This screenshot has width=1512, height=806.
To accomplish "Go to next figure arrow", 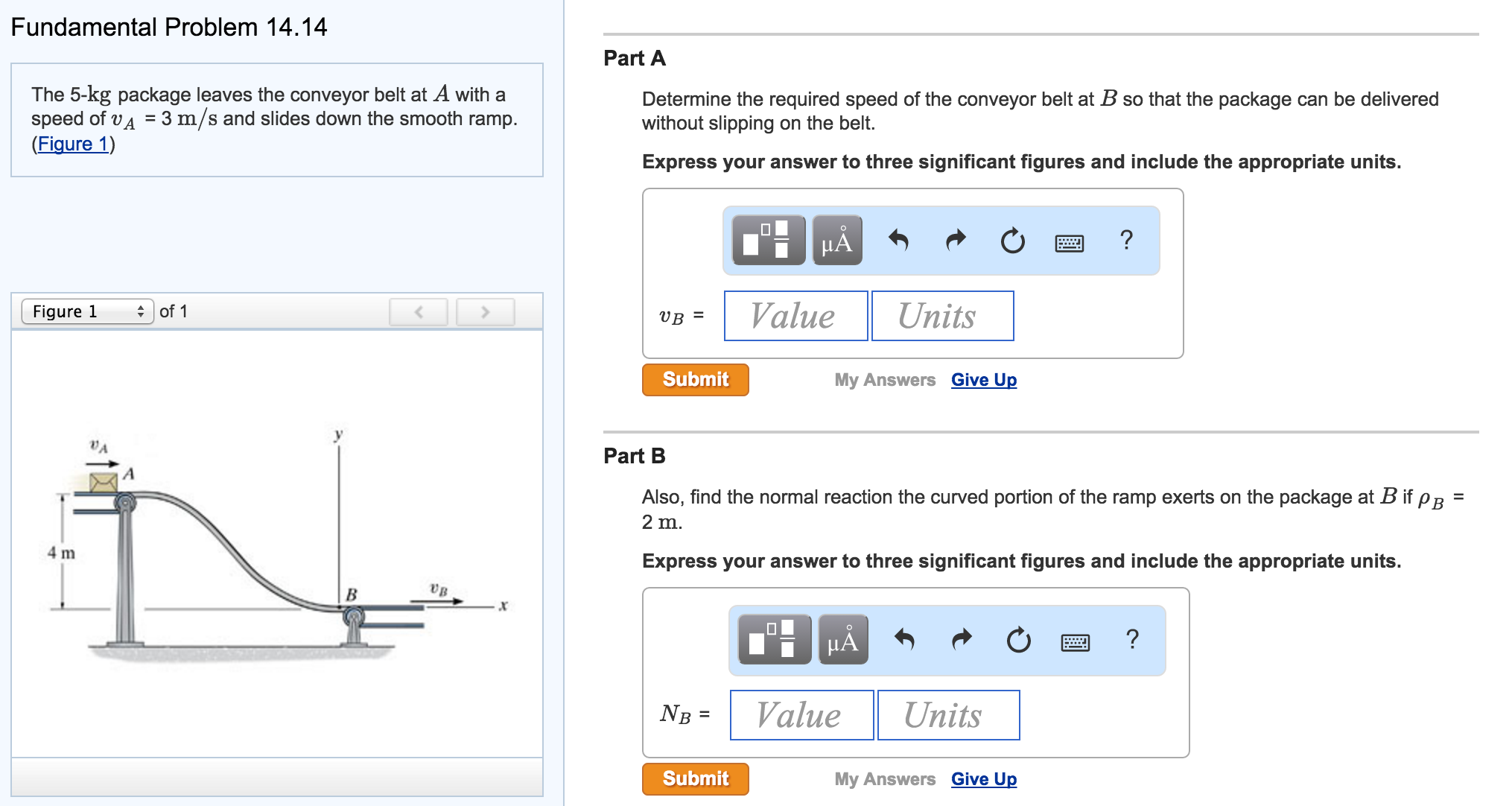I will [x=485, y=312].
